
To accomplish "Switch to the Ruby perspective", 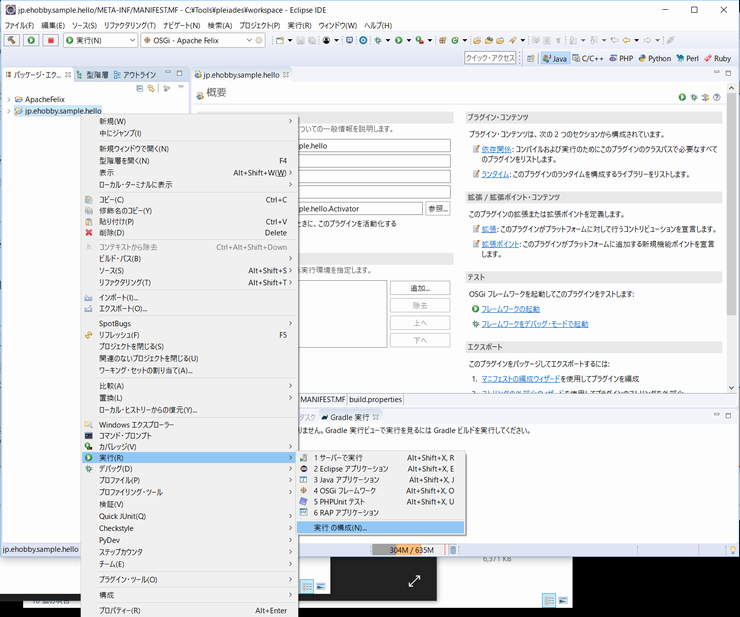I will (715, 58).
